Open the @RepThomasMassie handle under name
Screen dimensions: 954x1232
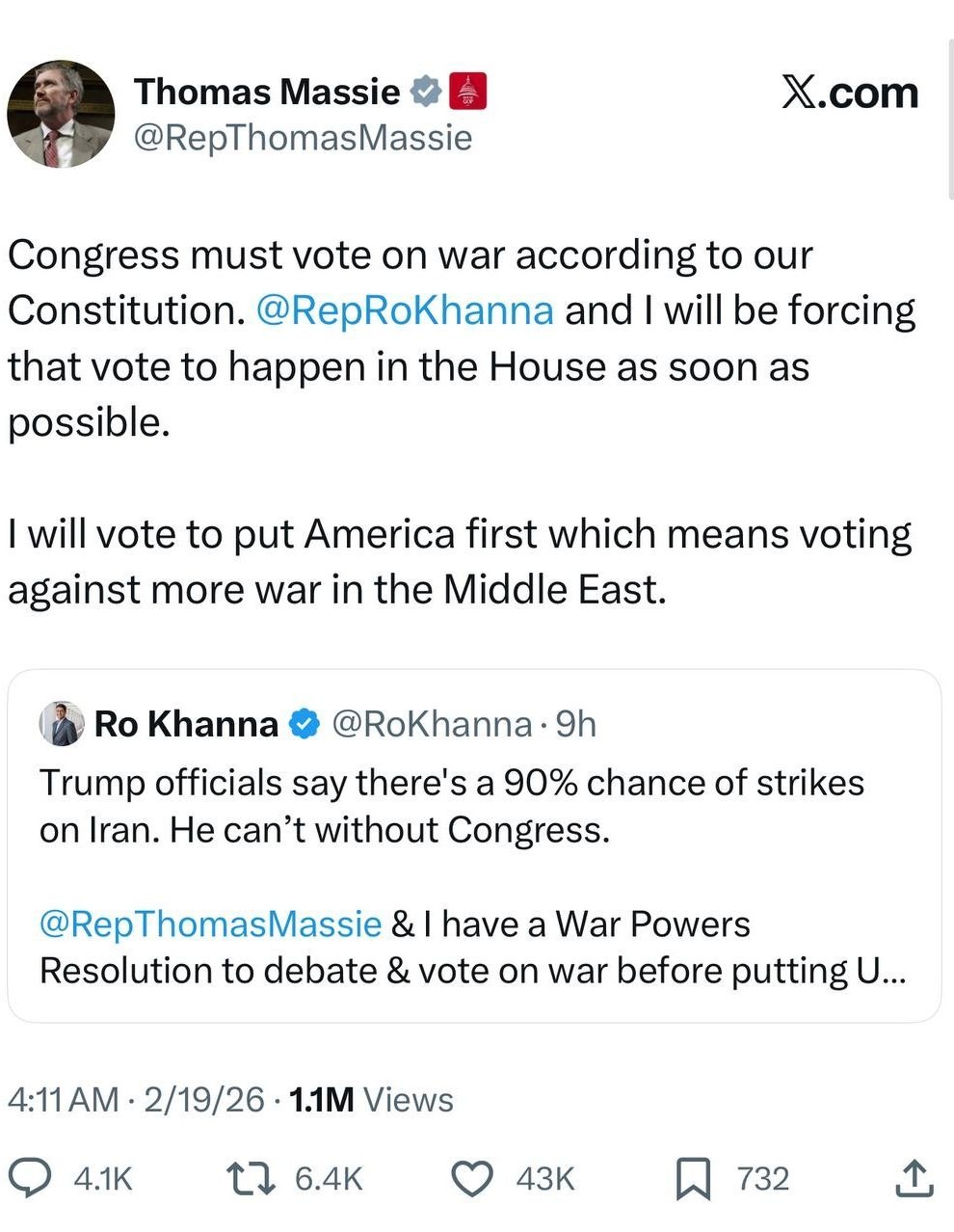303,138
